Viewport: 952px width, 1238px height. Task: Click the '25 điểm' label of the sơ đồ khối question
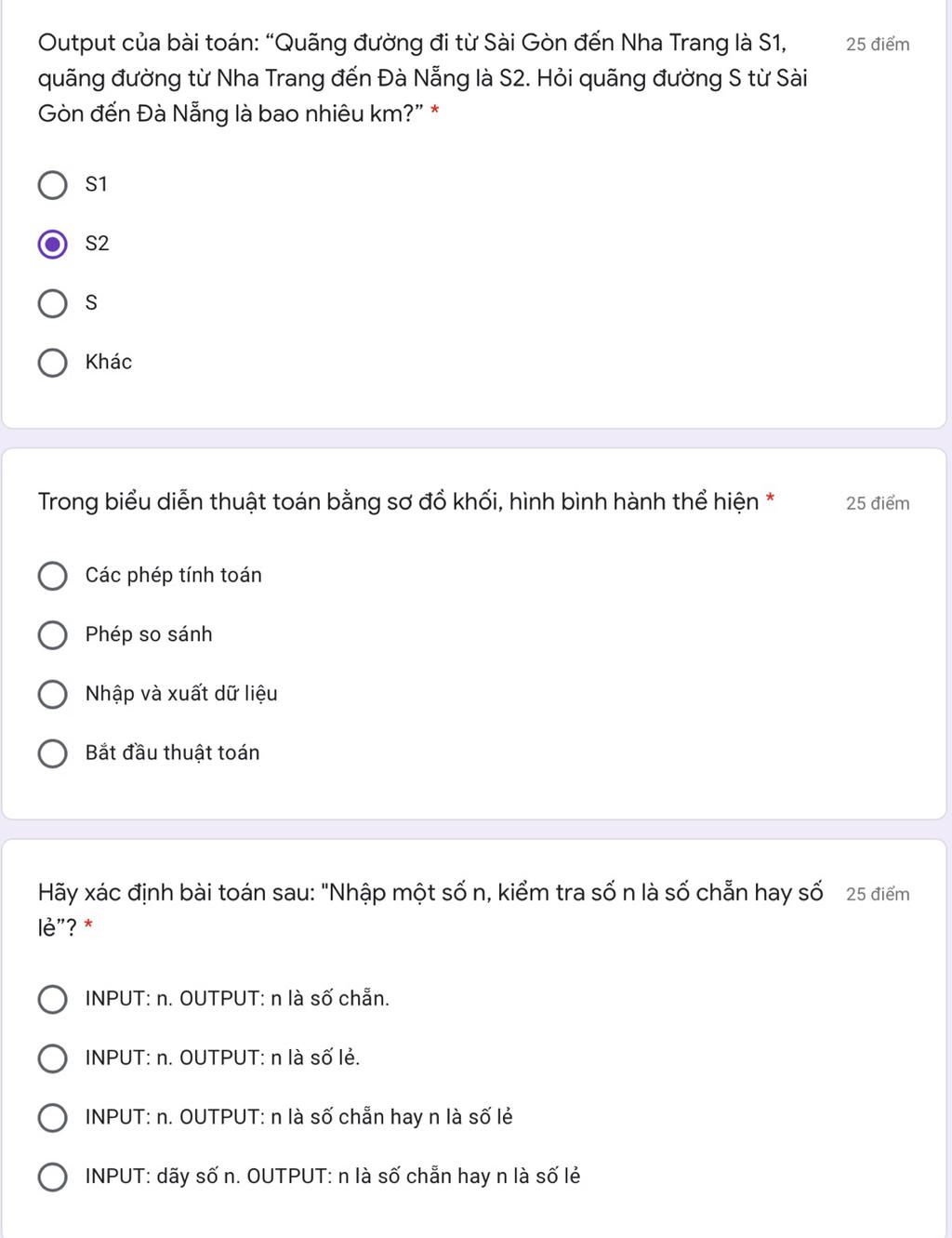tap(878, 503)
